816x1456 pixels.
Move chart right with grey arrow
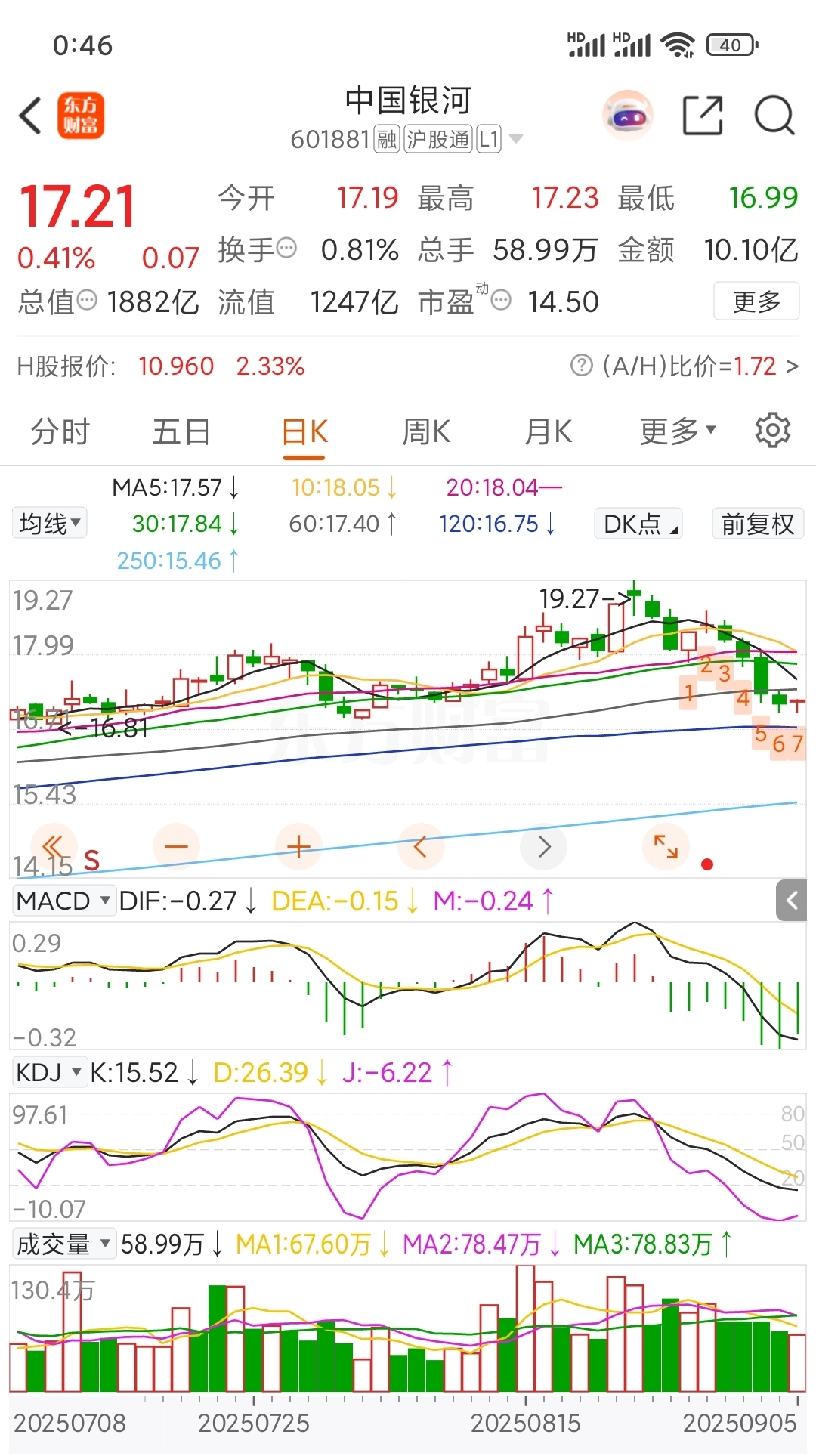click(543, 846)
